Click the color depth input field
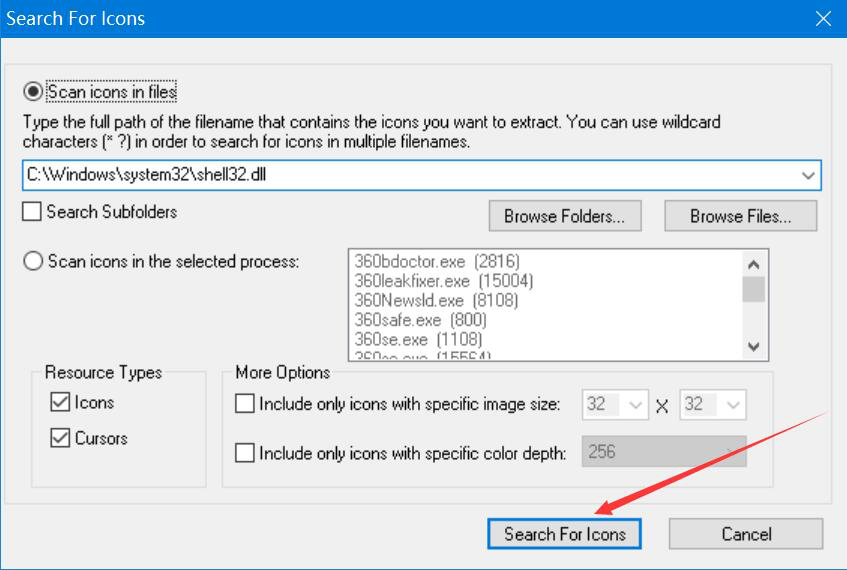Image resolution: width=847 pixels, height=570 pixels. tap(664, 452)
